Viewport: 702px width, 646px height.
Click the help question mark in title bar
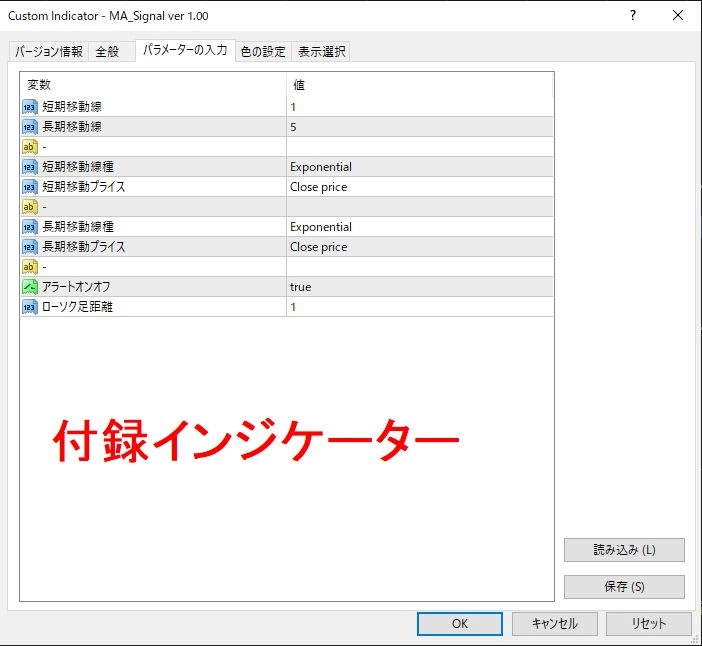pyautogui.click(x=633, y=16)
